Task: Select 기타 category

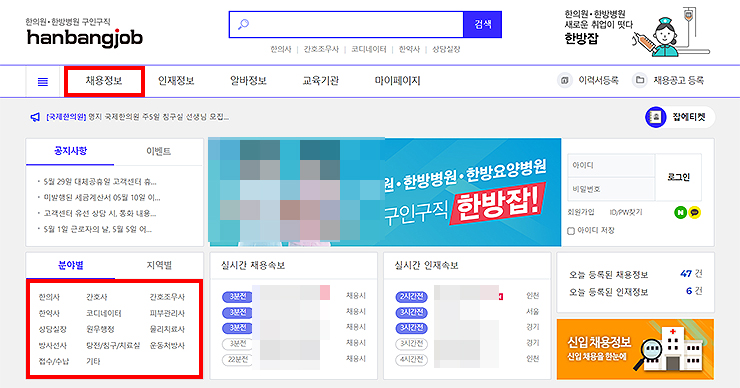Action: [x=93, y=362]
